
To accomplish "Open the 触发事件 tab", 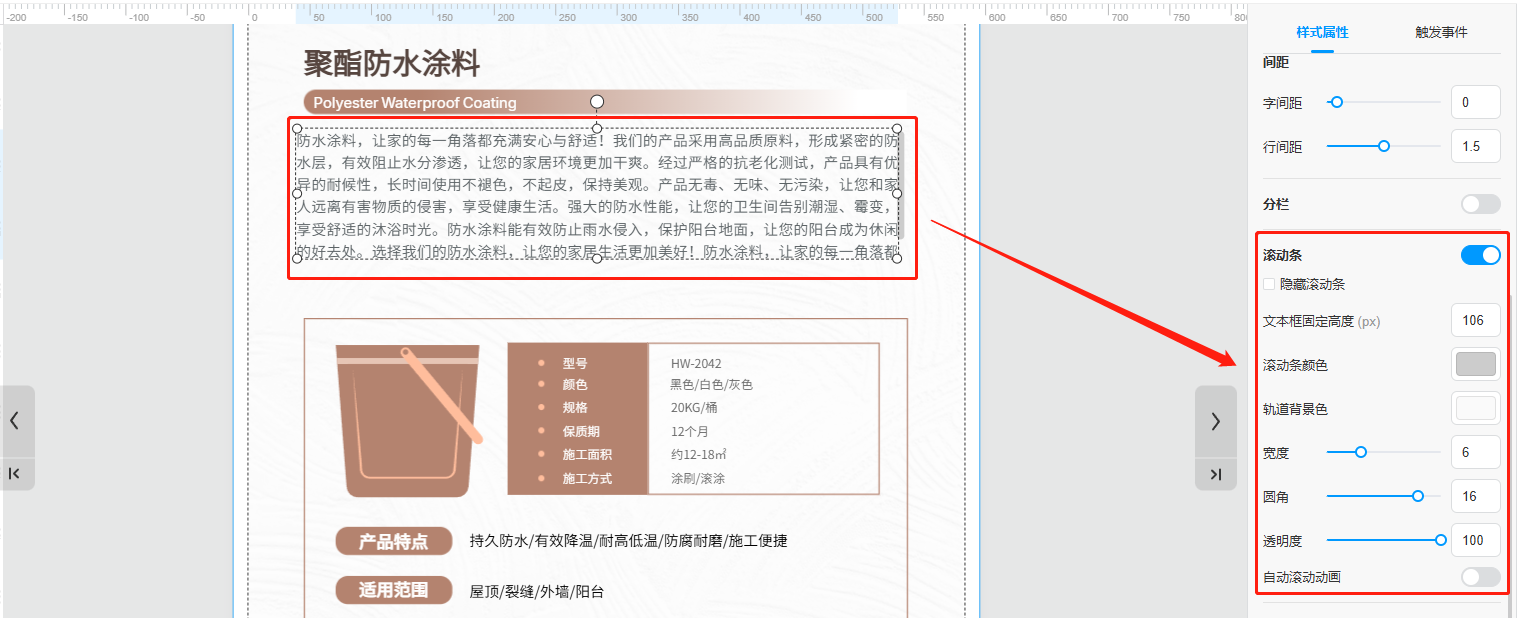I will pyautogui.click(x=1441, y=32).
